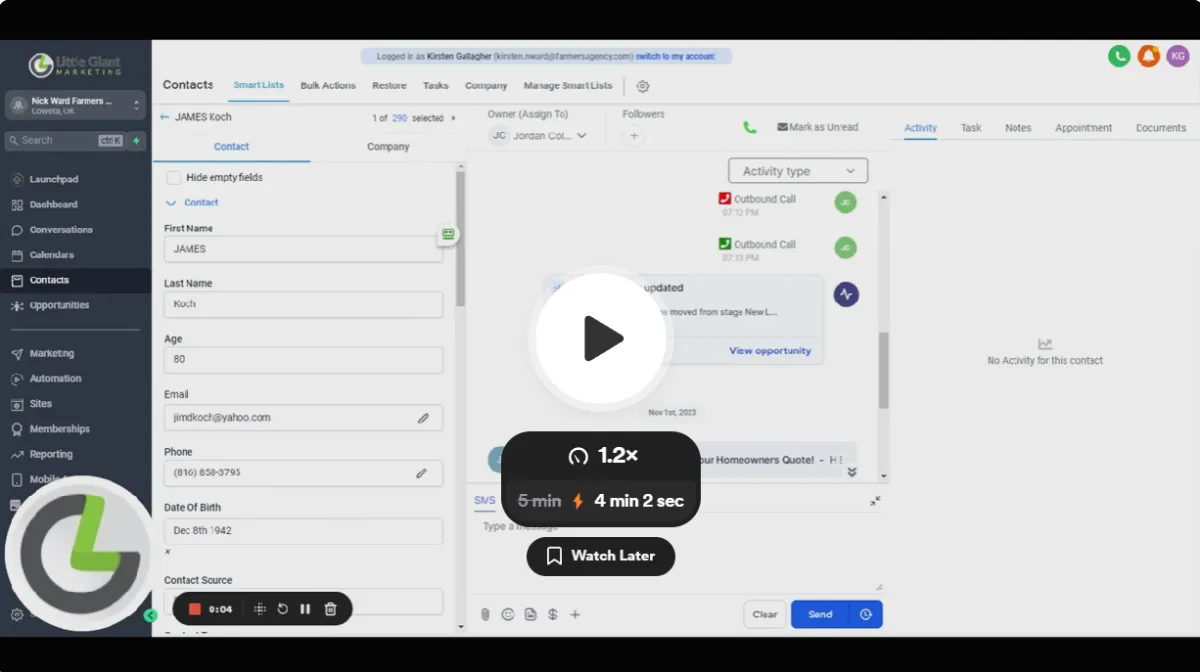Click the conversation pane vertical scrollbar
The height and width of the screenshot is (672, 1200).
click(x=883, y=370)
